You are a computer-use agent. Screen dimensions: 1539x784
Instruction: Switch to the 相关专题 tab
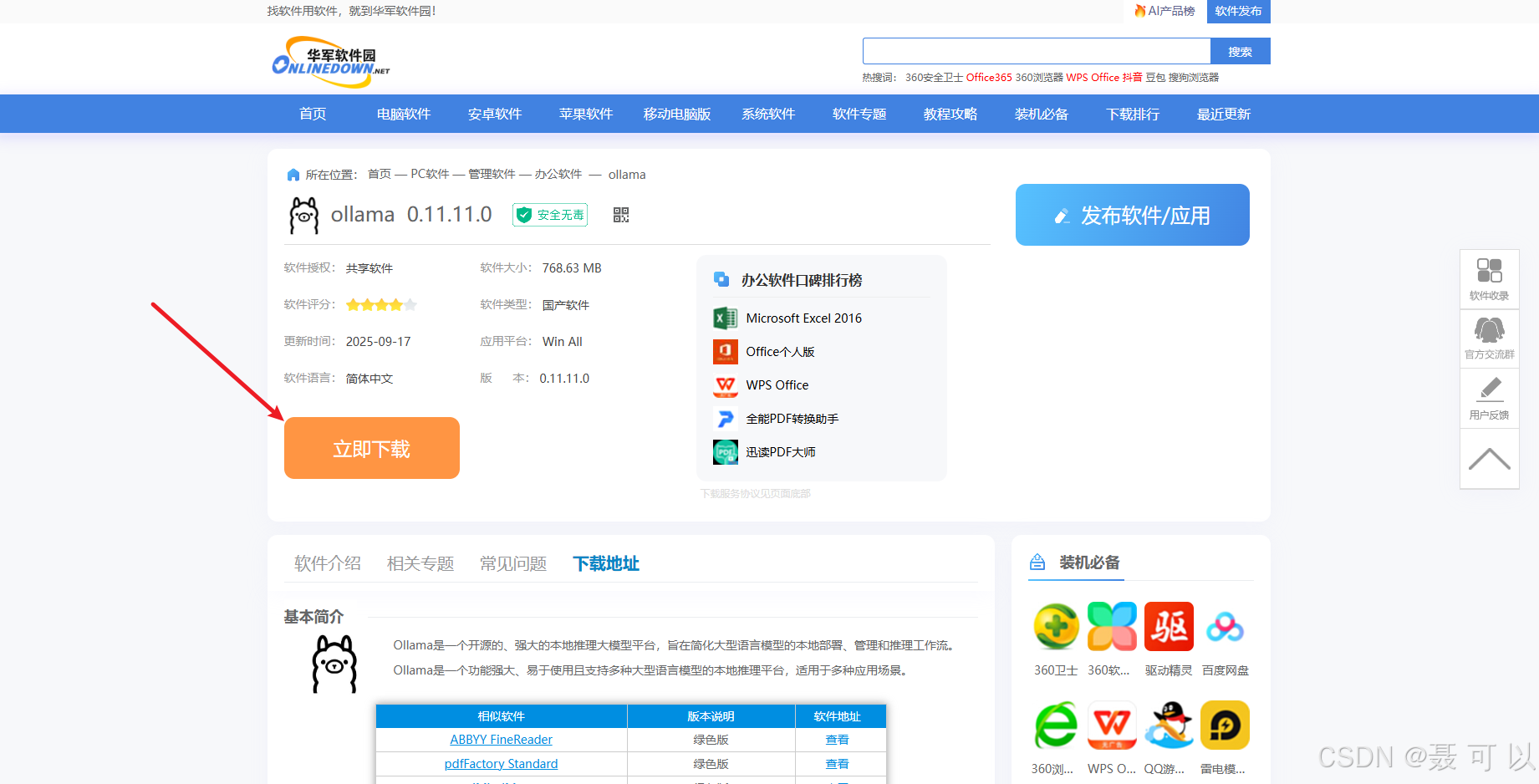click(x=420, y=563)
